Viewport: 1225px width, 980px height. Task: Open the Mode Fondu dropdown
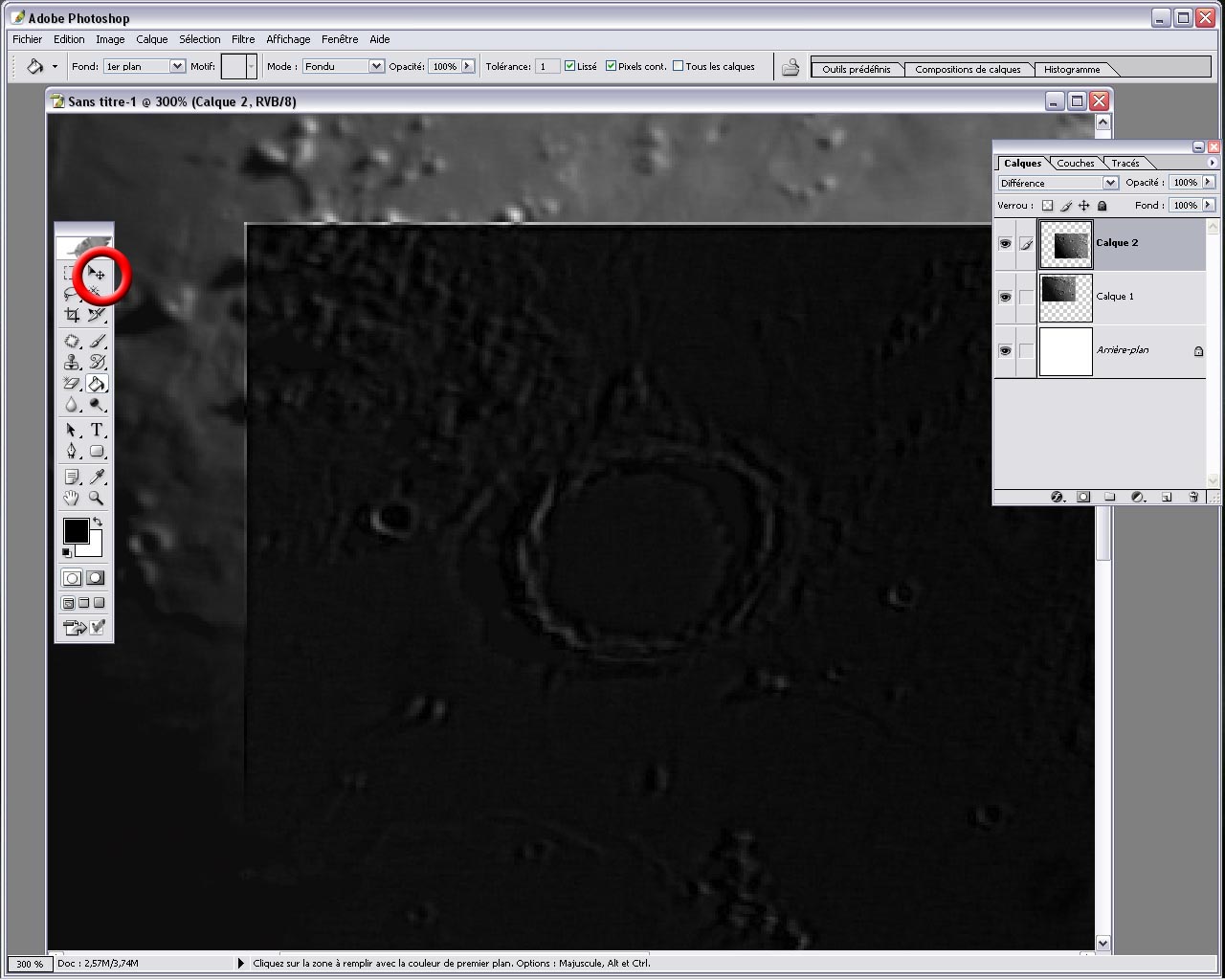click(x=376, y=66)
